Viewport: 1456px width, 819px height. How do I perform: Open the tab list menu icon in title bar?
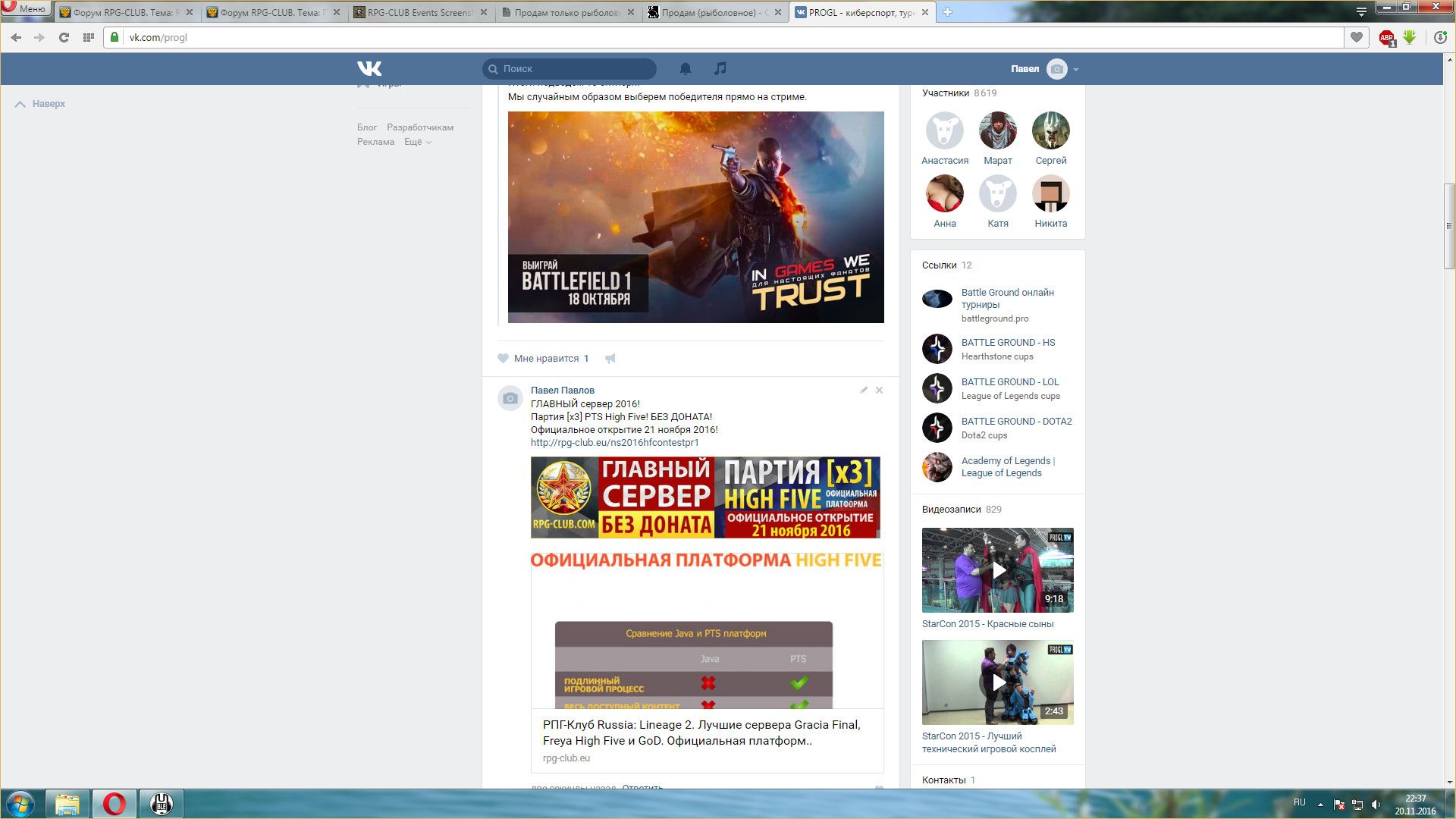tap(1361, 11)
